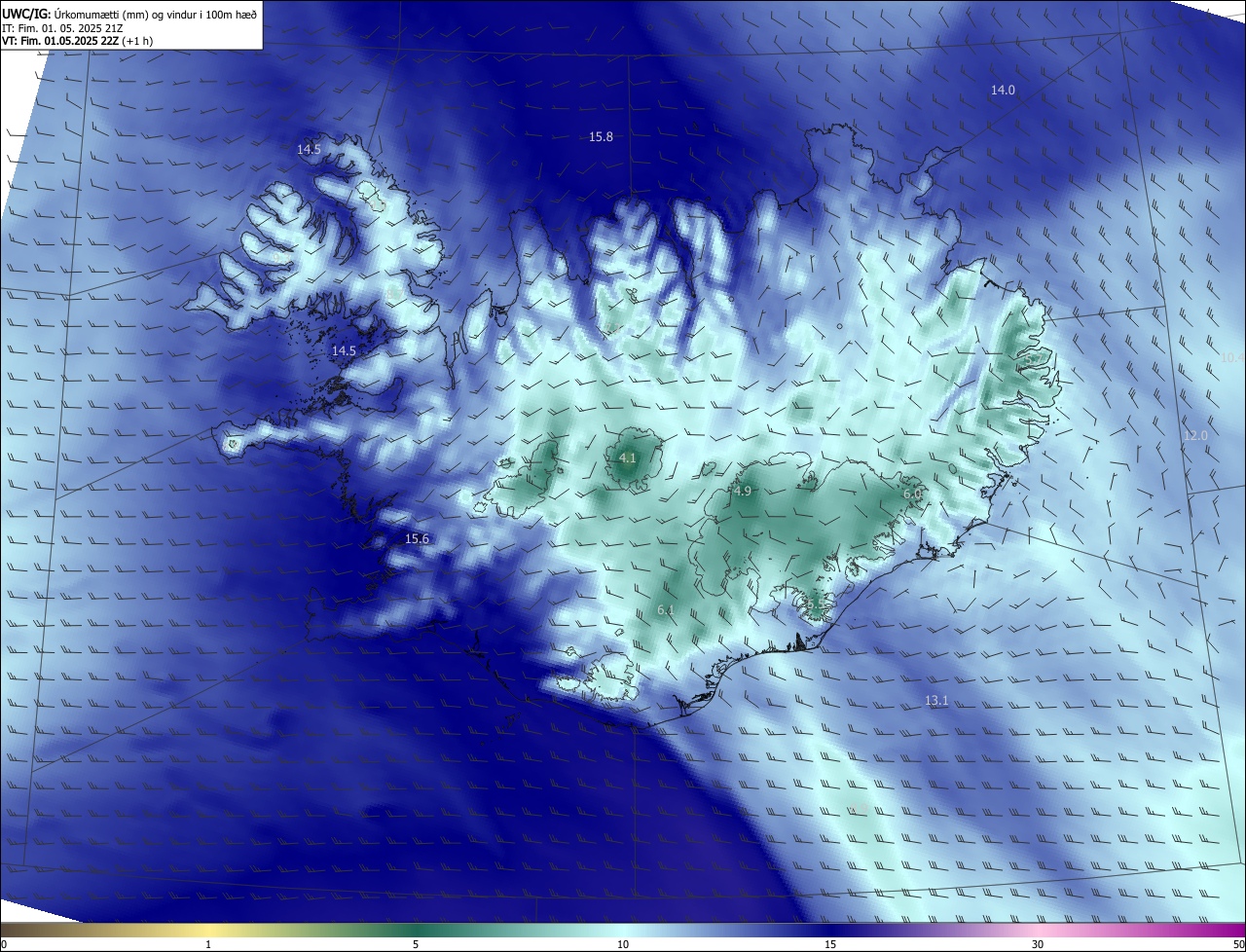Click the 6.1 value in the southern highlands
This screenshot has width=1246, height=952.
pos(666,609)
